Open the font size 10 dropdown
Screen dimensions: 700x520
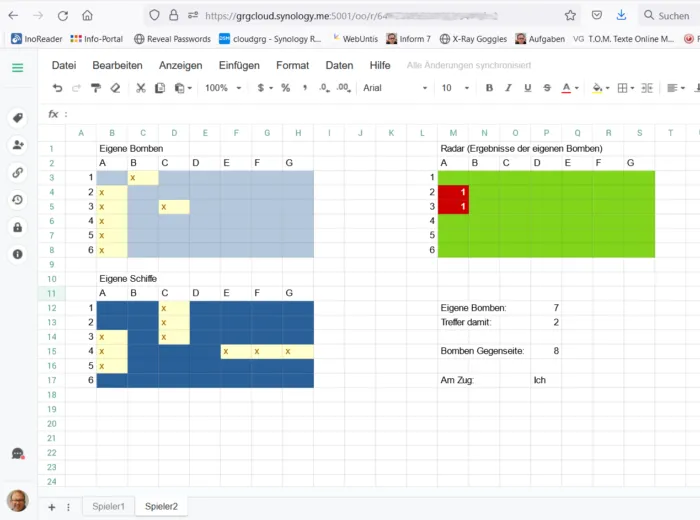(x=455, y=88)
